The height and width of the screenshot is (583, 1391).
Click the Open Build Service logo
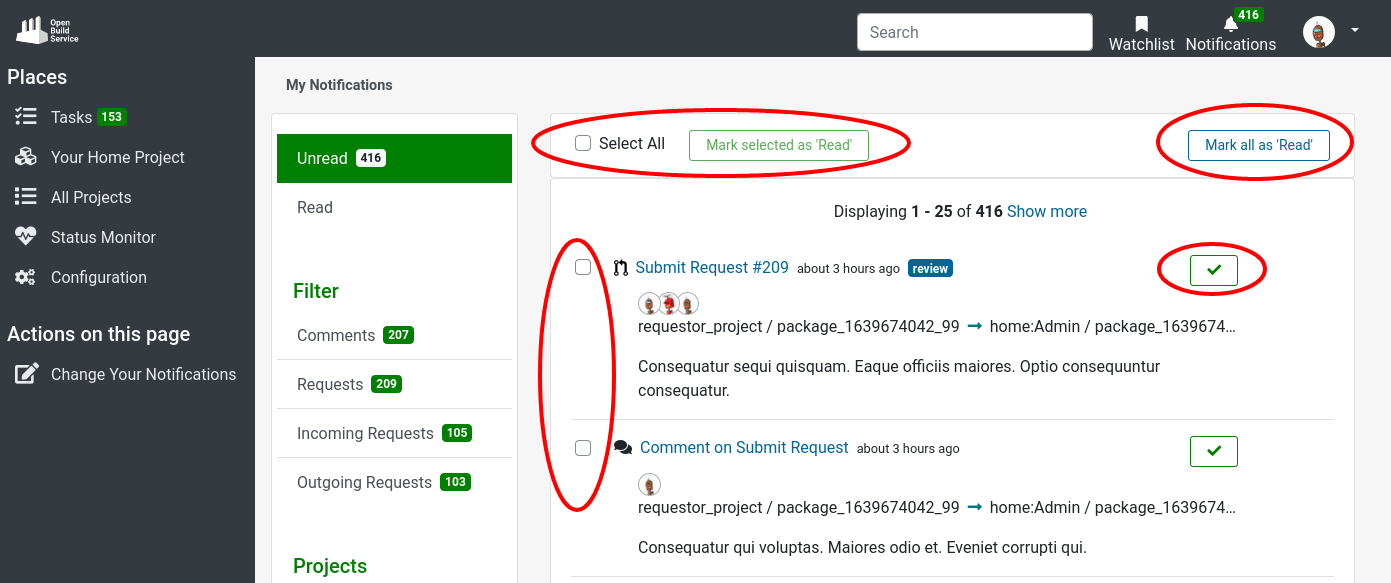pyautogui.click(x=47, y=30)
